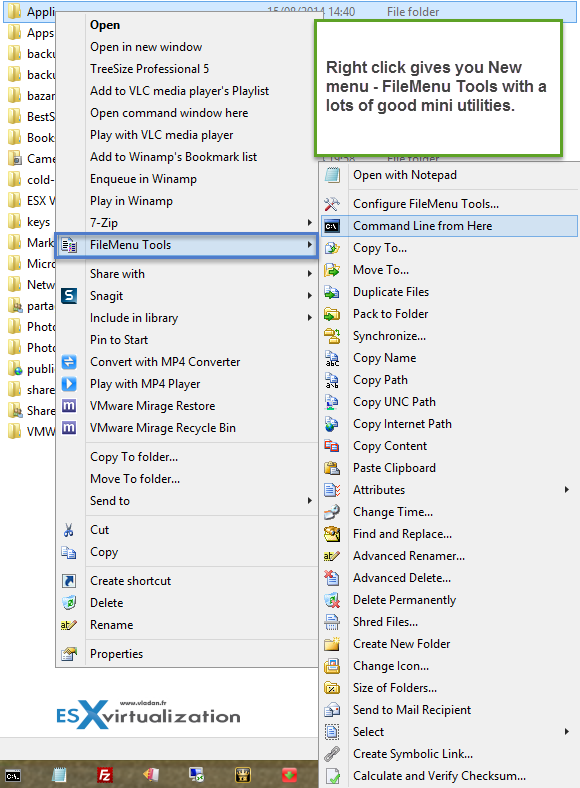
Task: Select Enqueue in Winamp
Action: (x=143, y=179)
